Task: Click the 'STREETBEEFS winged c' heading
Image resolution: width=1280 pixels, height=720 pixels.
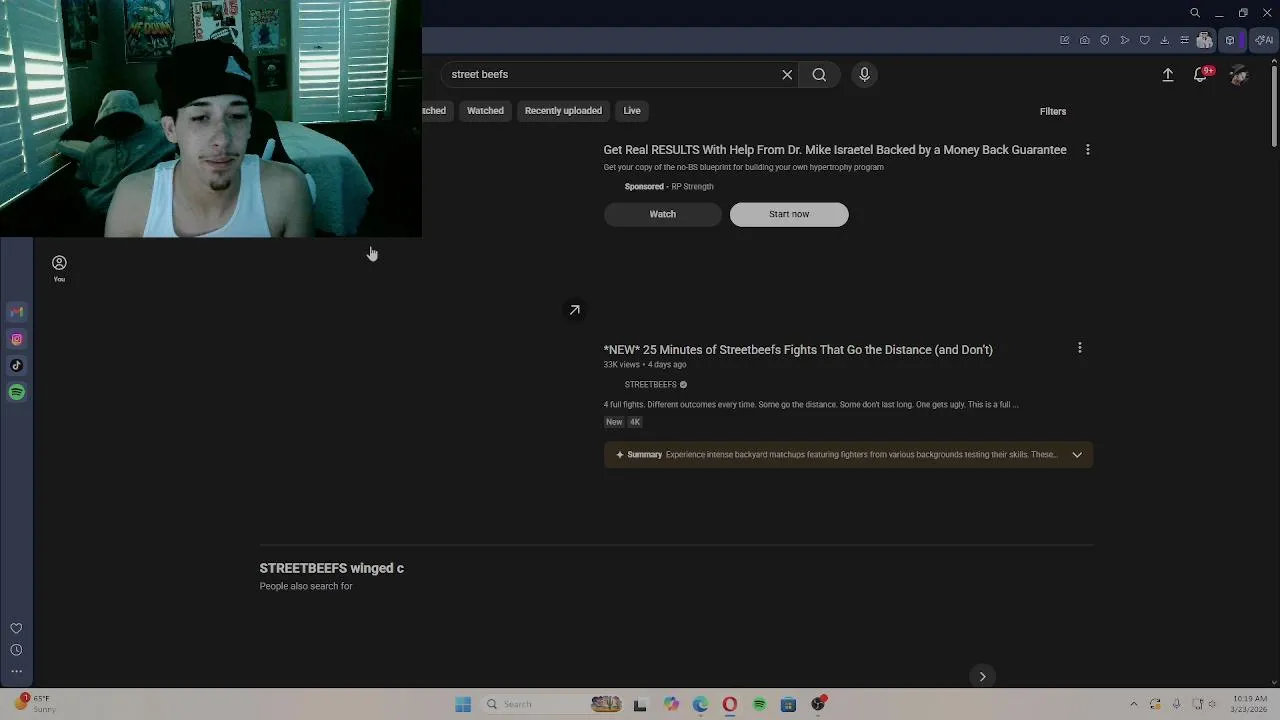Action: (332, 568)
